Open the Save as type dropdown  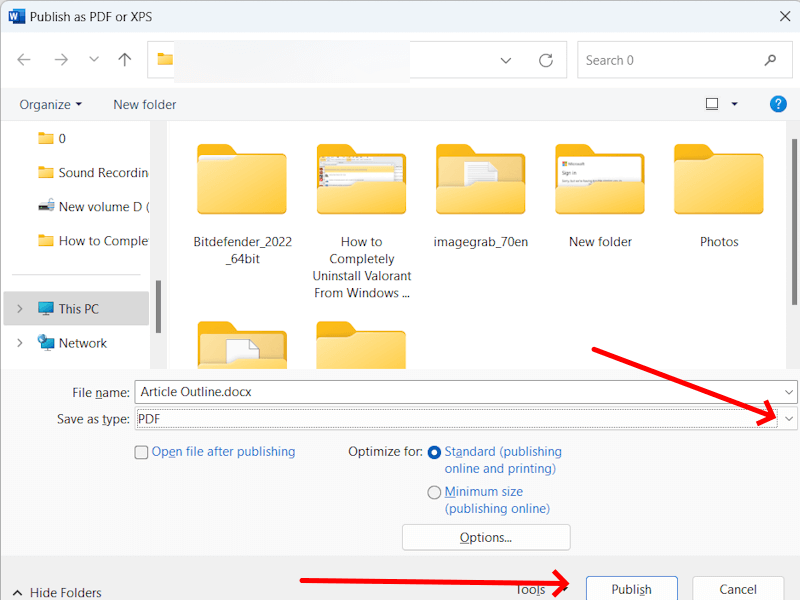[x=786, y=418]
